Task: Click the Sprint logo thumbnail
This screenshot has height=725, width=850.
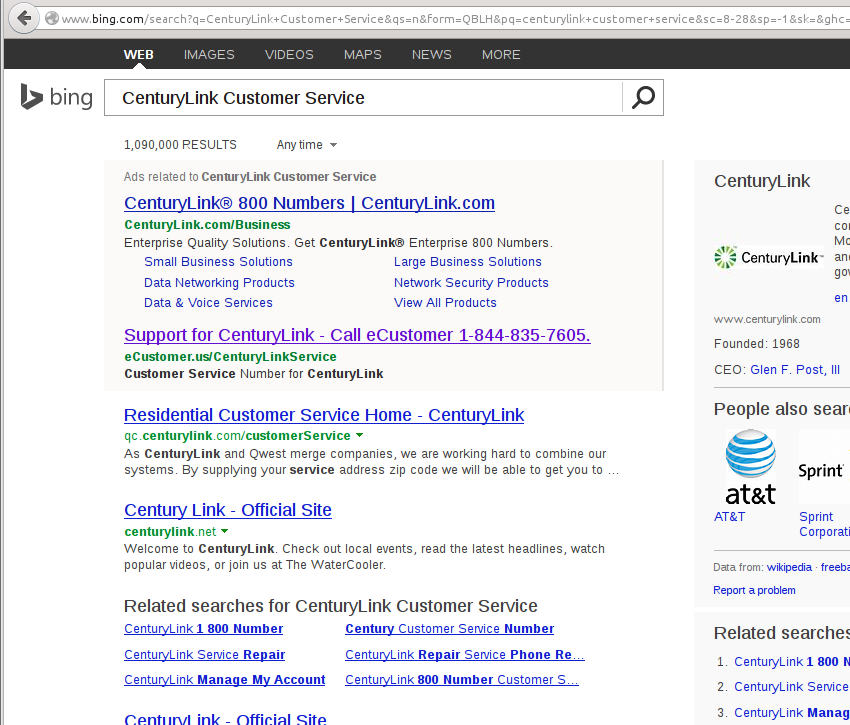Action: click(823, 467)
